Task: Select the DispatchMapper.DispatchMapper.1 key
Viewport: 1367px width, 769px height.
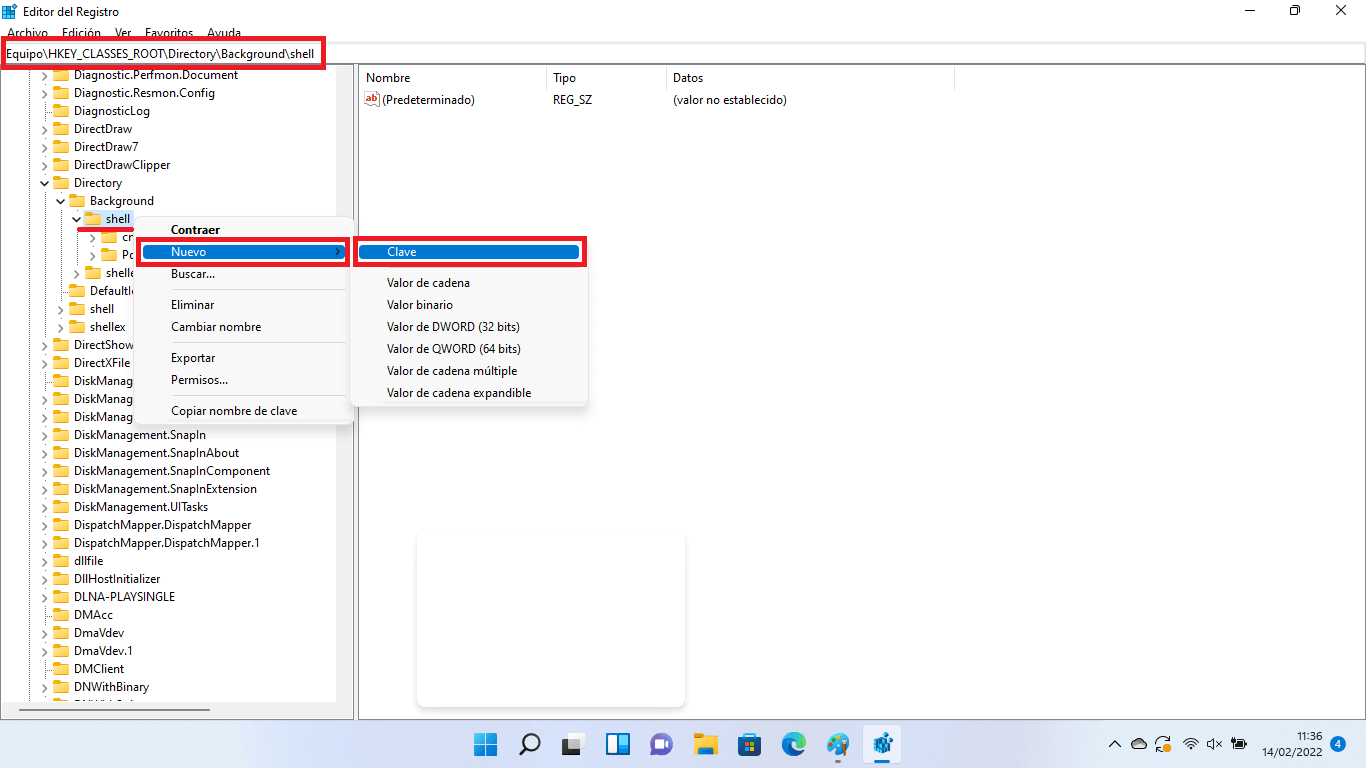Action: pos(166,543)
